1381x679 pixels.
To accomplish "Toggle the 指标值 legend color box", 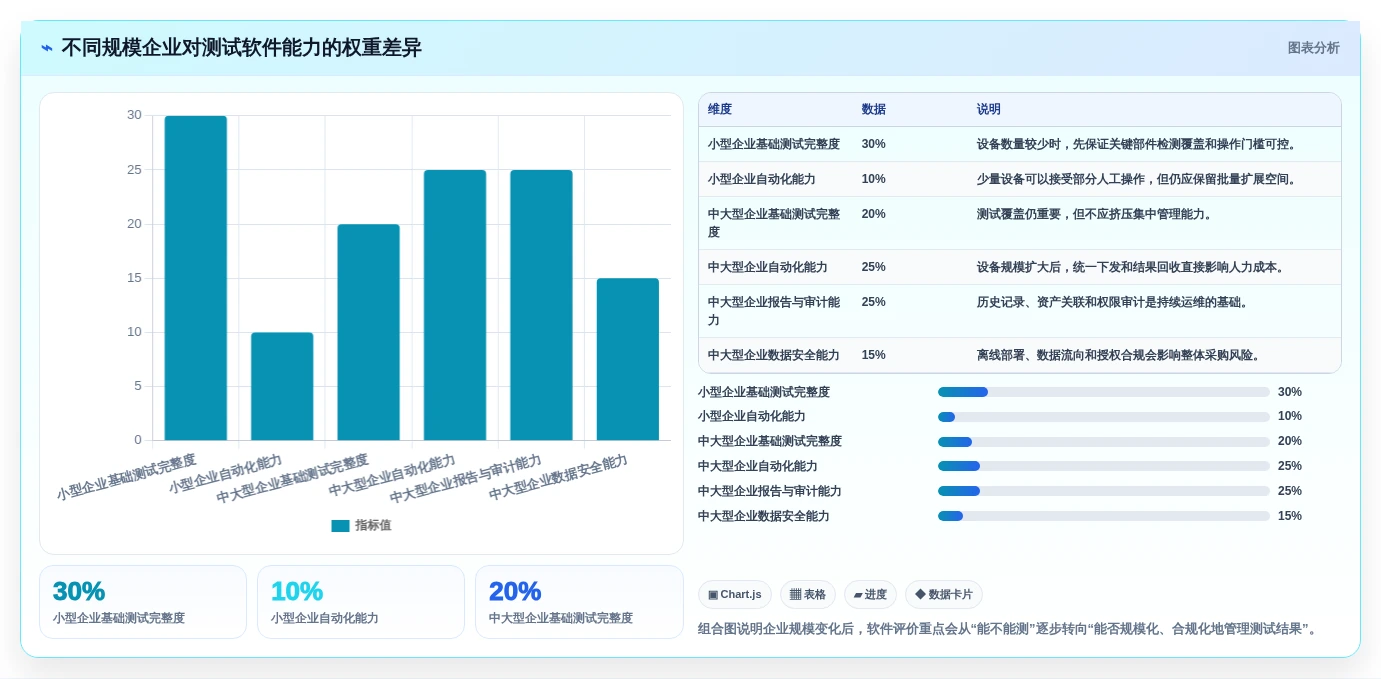I will click(x=340, y=526).
